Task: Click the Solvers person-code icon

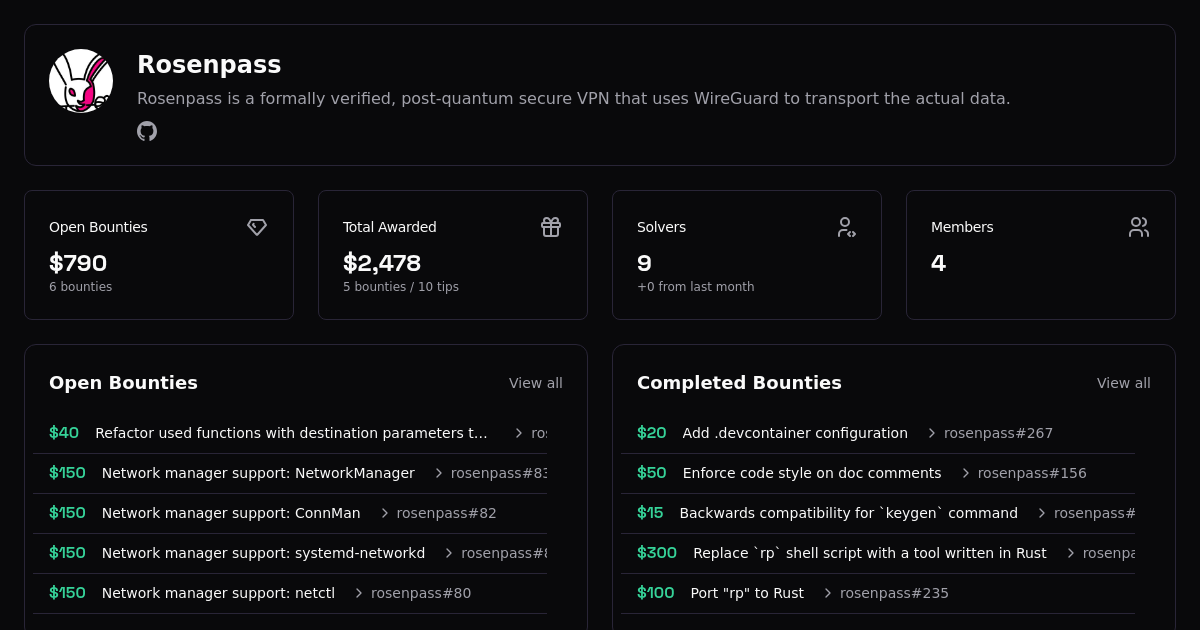Action: point(846,227)
